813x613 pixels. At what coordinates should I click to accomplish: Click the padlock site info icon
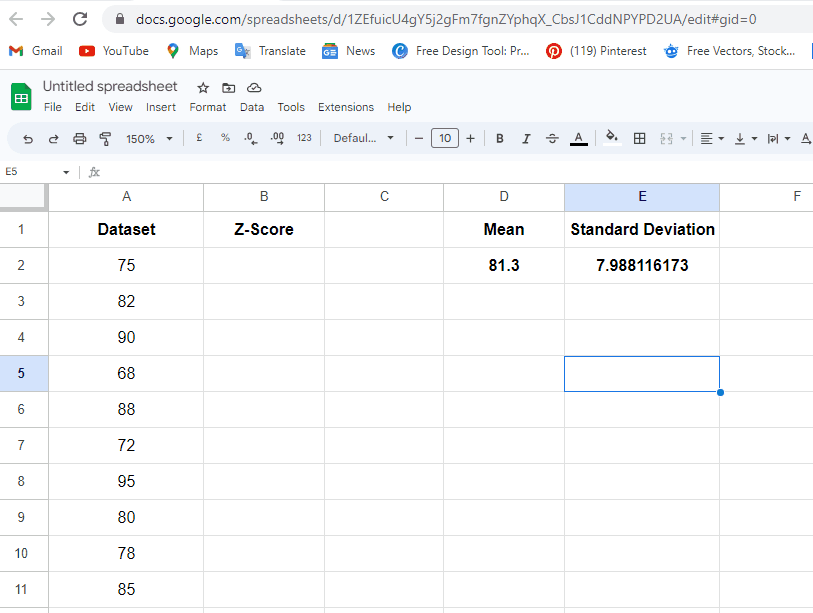coord(120,19)
